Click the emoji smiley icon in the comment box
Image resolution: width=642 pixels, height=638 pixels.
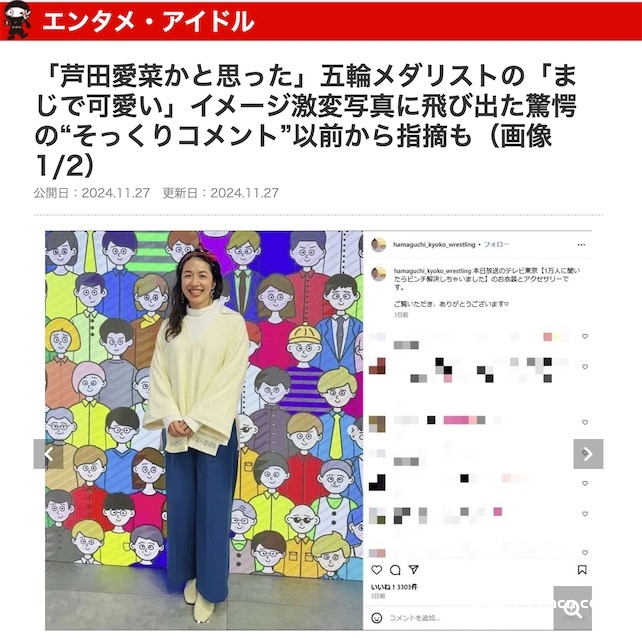coord(377,618)
